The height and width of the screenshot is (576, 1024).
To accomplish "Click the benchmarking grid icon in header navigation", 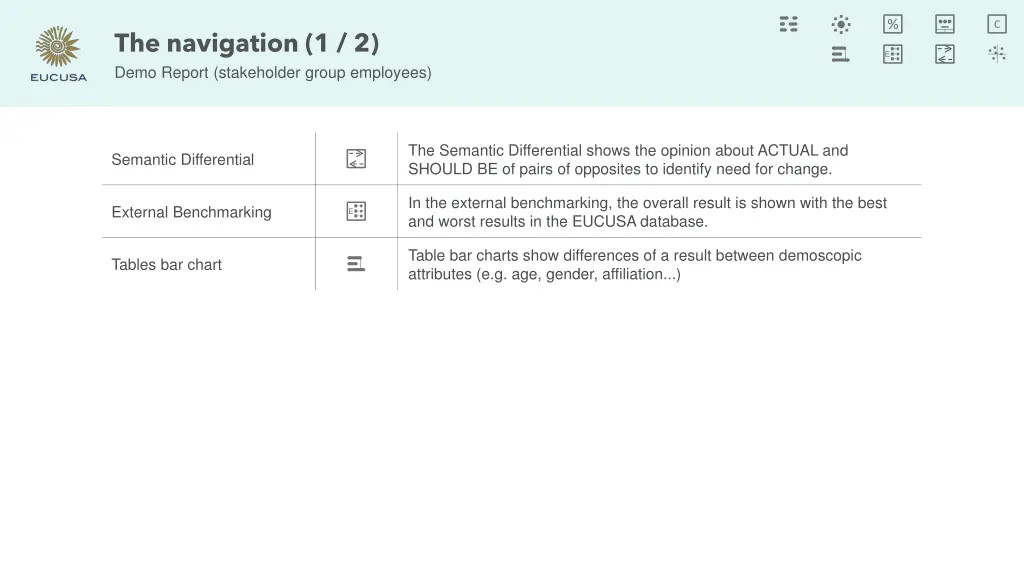I will pyautogui.click(x=893, y=54).
